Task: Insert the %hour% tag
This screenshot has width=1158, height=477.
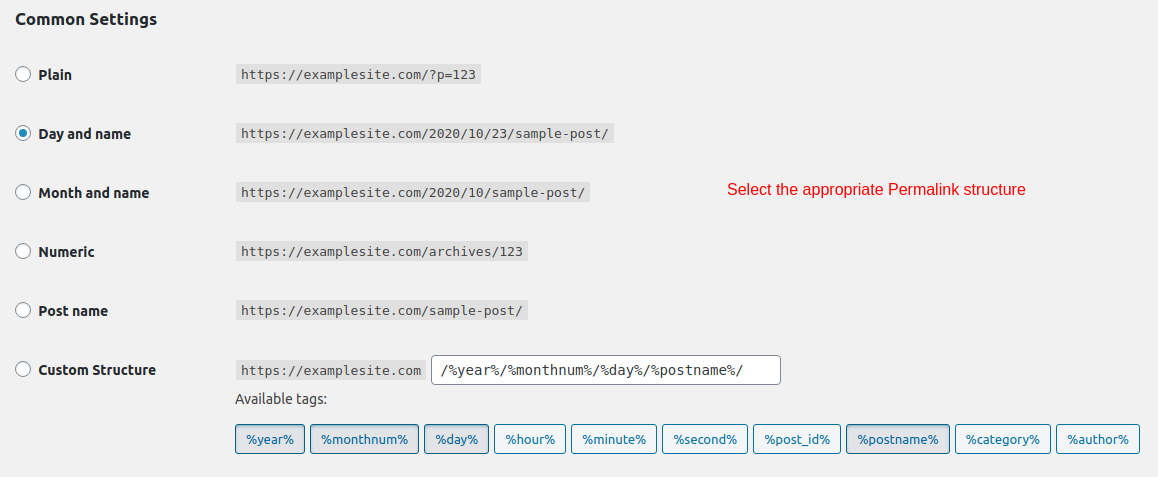Action: click(530, 439)
